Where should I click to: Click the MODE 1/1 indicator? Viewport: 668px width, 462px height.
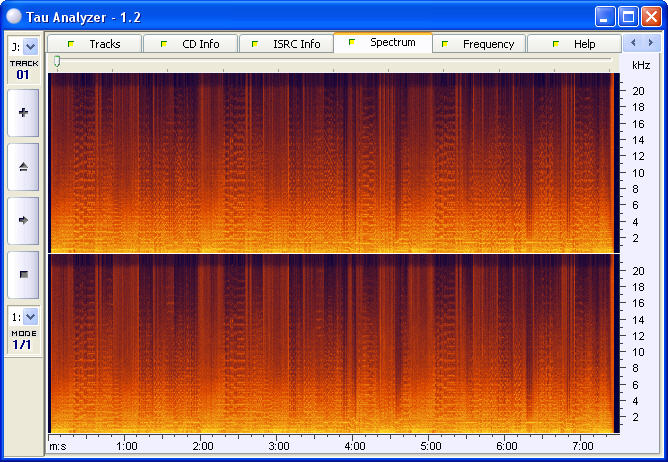point(23,340)
